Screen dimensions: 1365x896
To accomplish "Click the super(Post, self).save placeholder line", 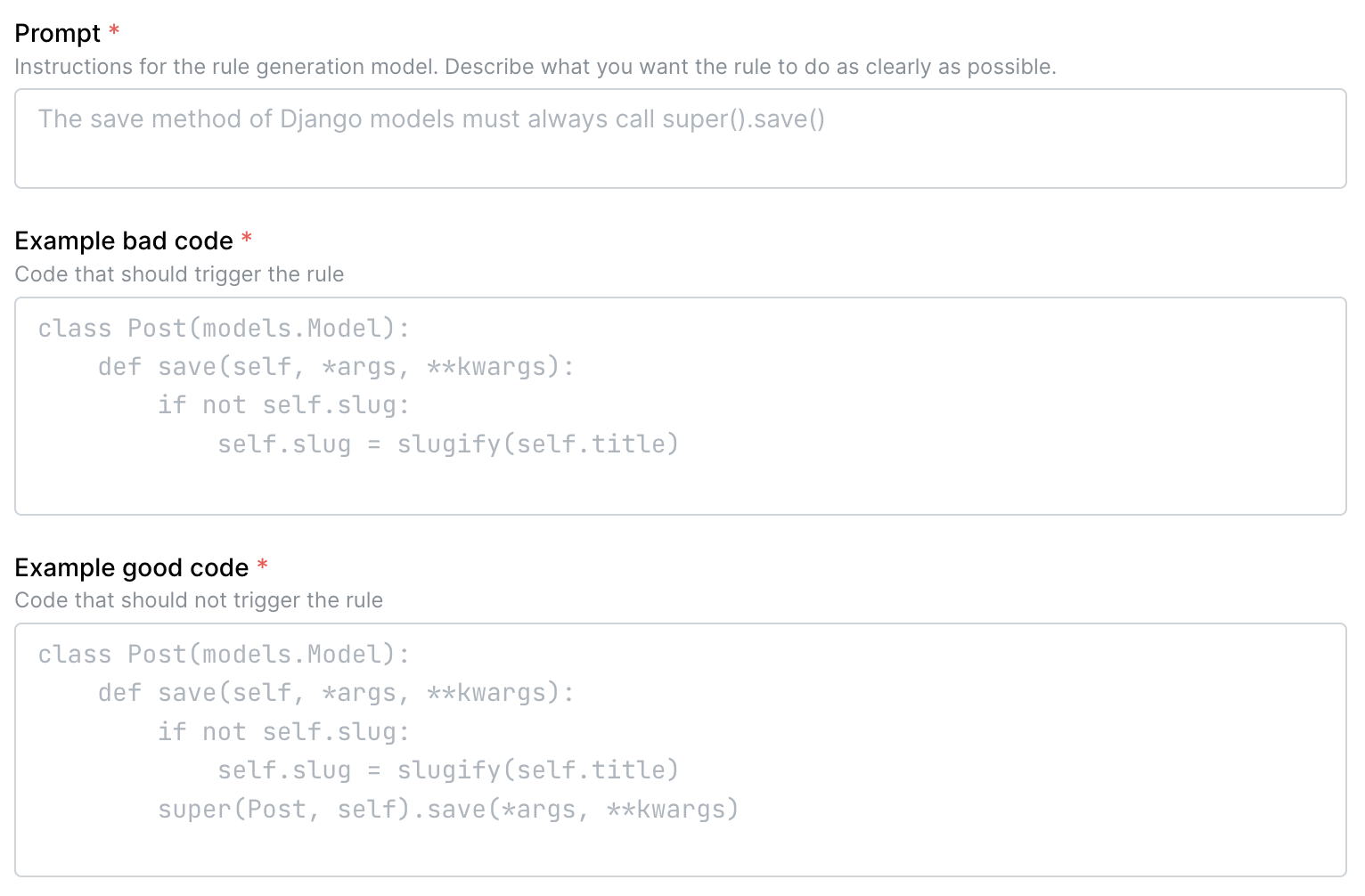I will point(448,809).
